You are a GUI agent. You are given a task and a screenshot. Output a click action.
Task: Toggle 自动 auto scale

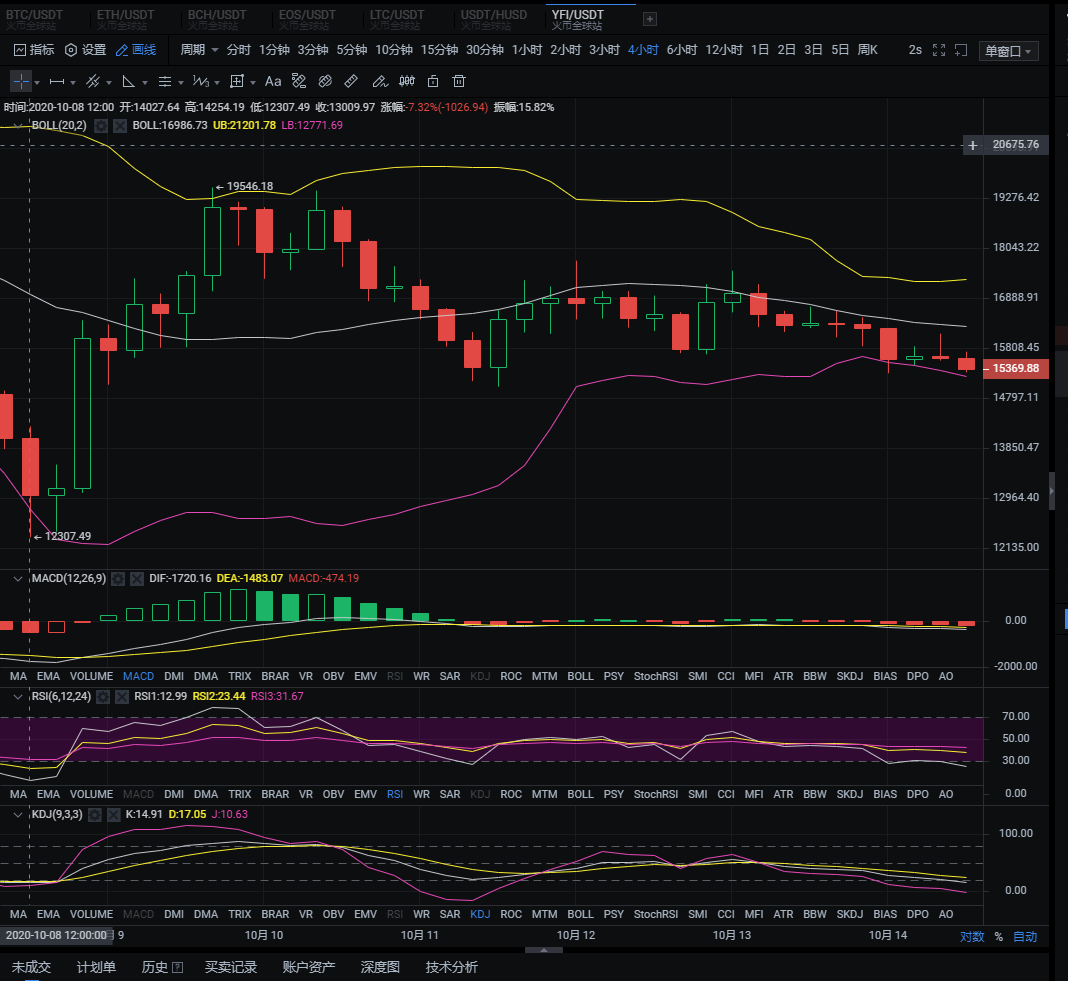pyautogui.click(x=1025, y=937)
